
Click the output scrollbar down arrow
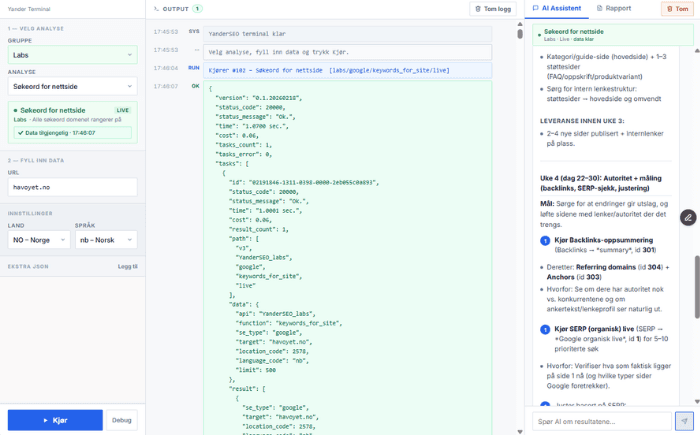(x=520, y=431)
